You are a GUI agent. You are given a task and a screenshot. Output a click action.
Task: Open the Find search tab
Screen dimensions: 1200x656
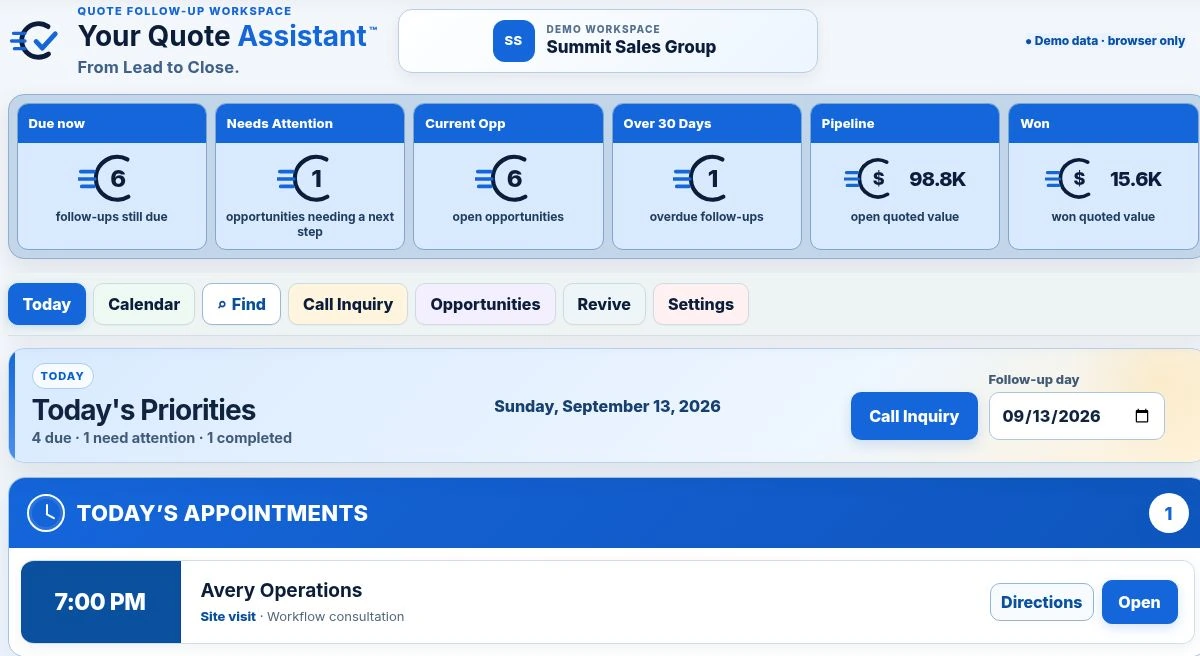[241, 304]
